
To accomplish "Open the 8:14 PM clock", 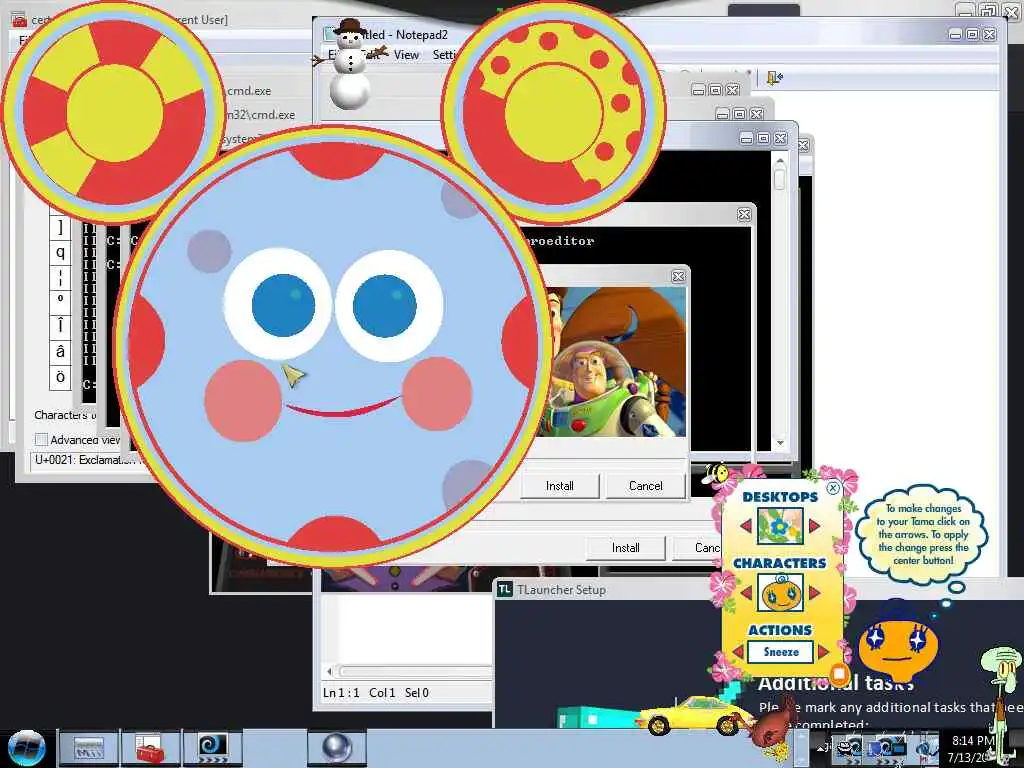I will [x=973, y=748].
